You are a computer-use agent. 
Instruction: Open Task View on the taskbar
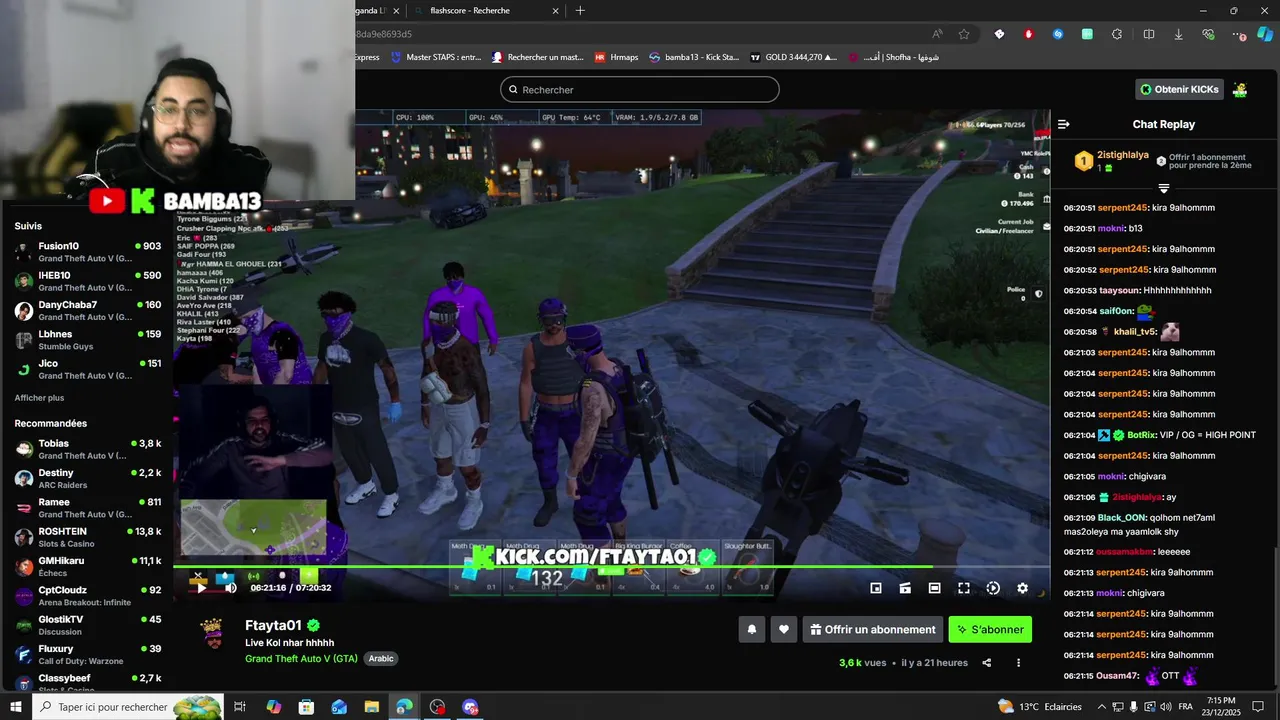click(240, 707)
